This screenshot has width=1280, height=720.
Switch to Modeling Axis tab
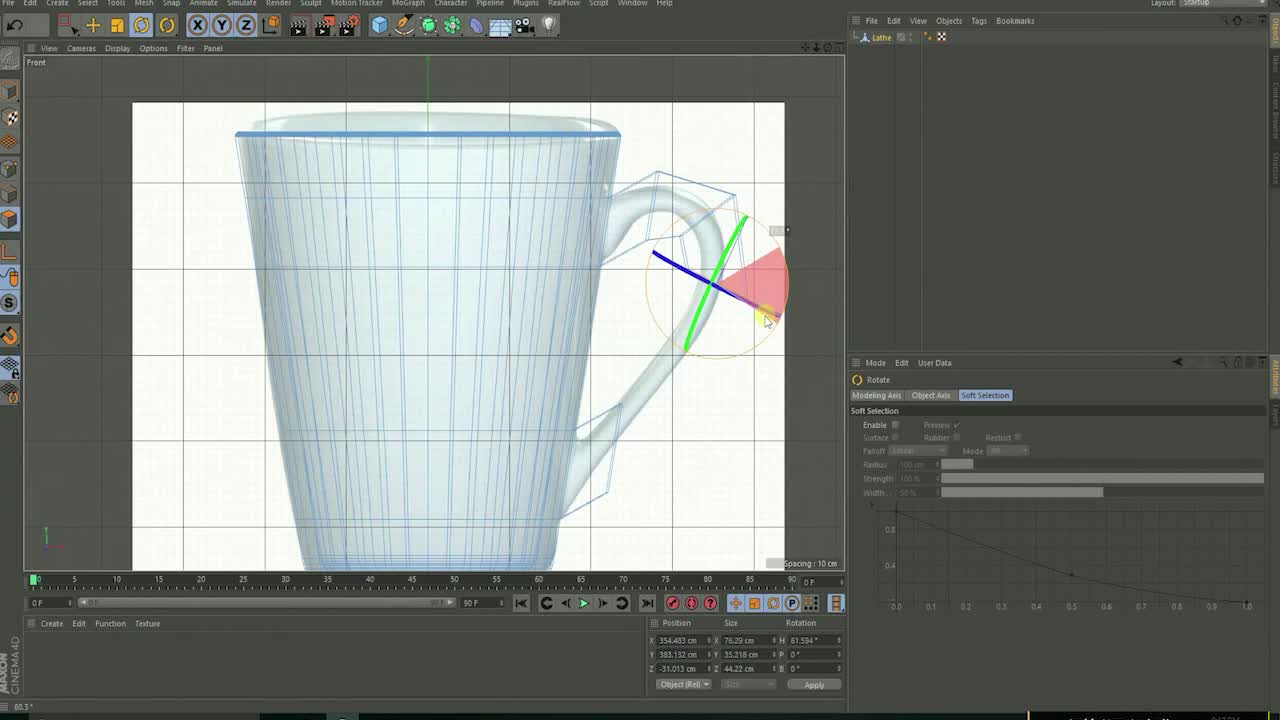click(x=876, y=395)
